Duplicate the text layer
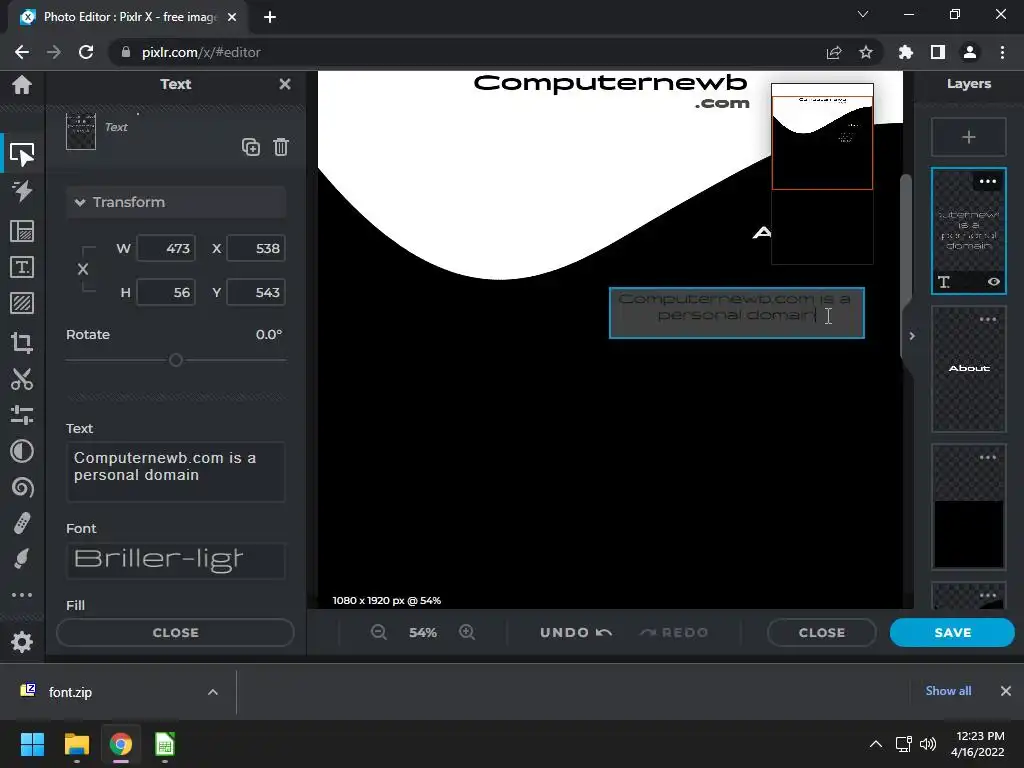 [251, 147]
